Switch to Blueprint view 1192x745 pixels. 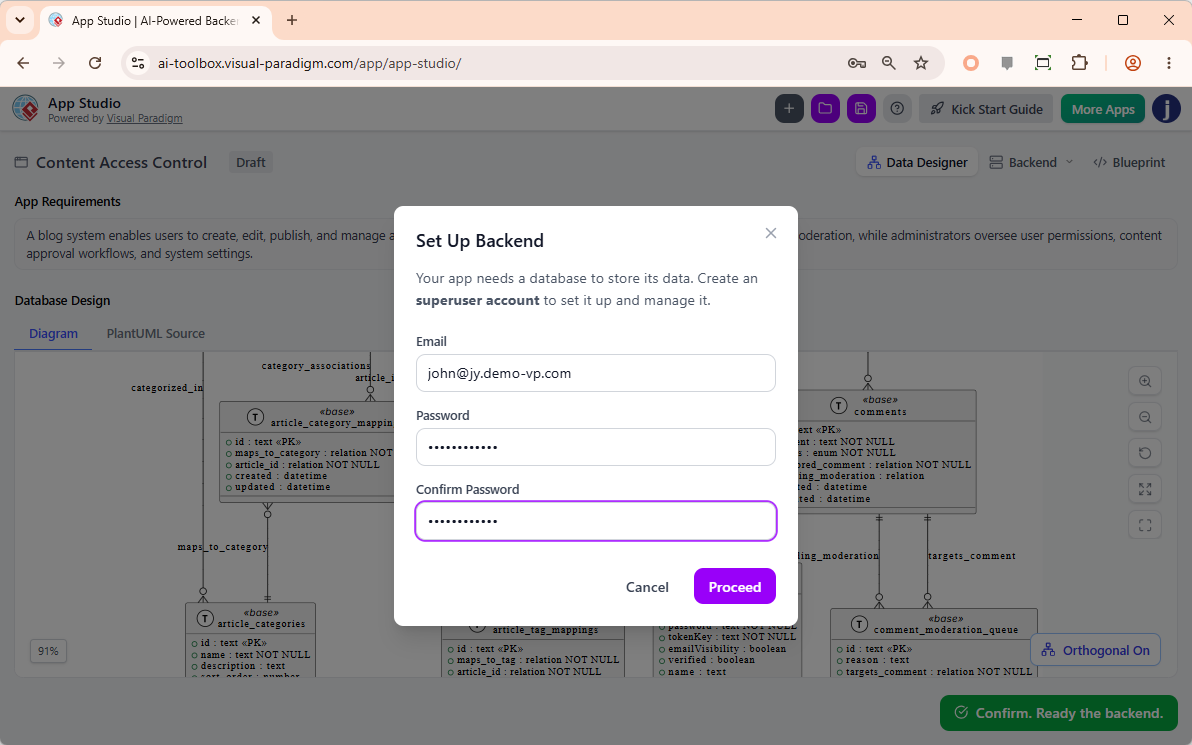click(1129, 162)
